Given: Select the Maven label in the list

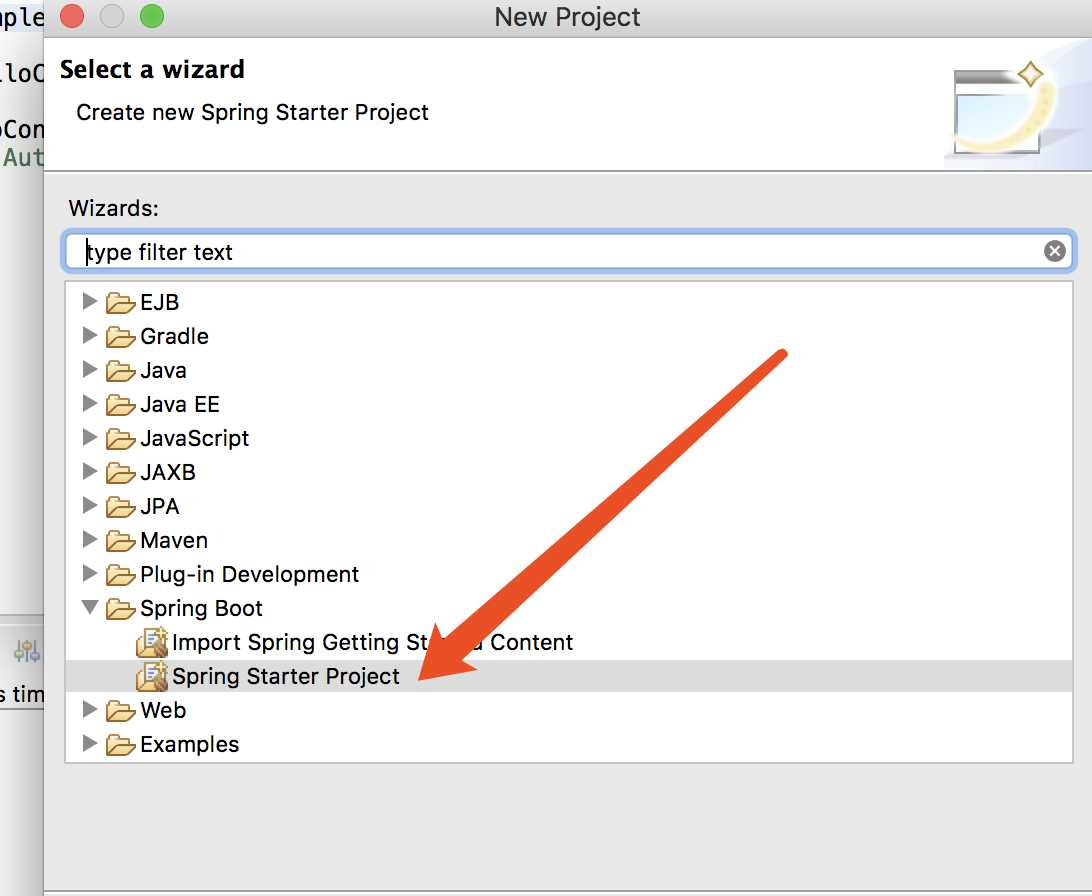Looking at the screenshot, I should [x=174, y=540].
